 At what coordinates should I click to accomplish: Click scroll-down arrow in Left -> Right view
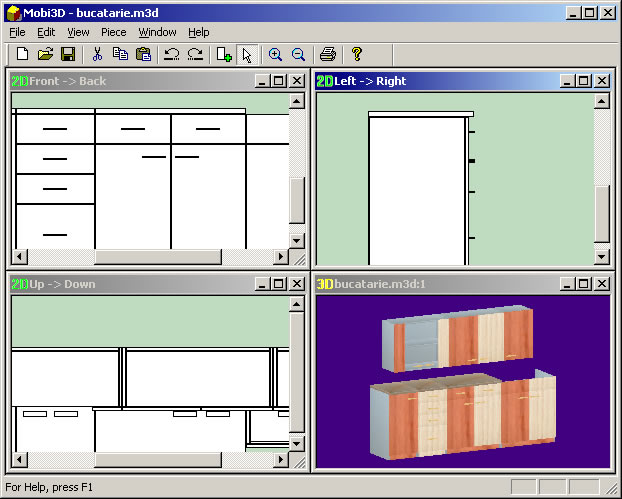tap(602, 257)
